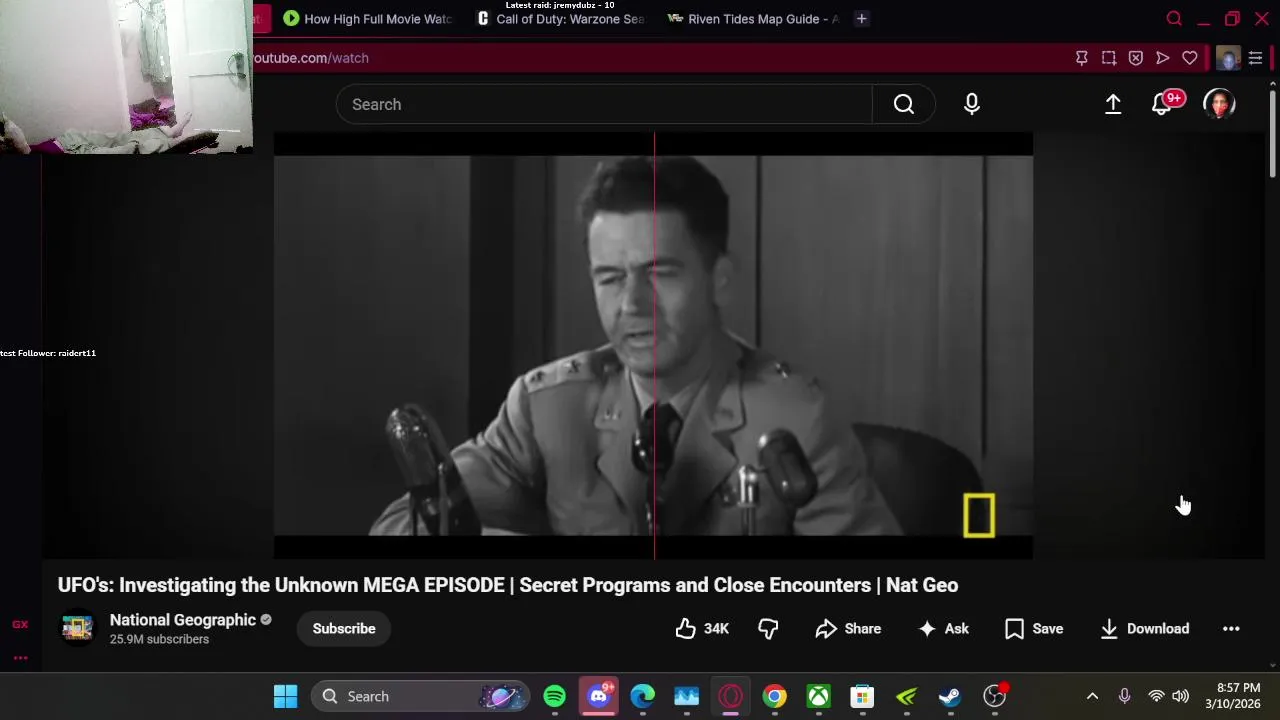Click the Windows taskbar Search box
The image size is (1280, 720).
419,696
